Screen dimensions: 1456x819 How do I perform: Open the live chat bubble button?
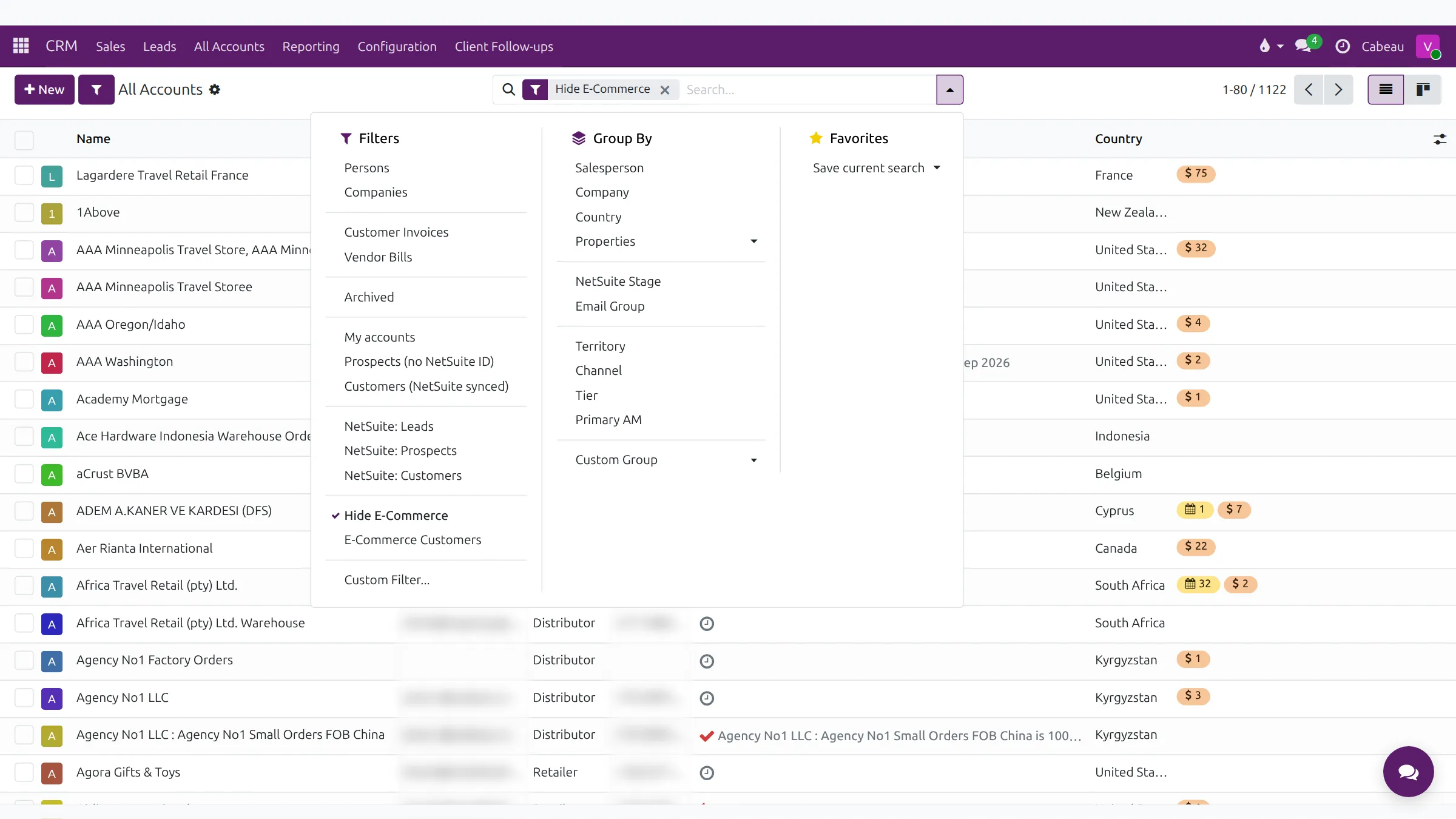coord(1408,772)
